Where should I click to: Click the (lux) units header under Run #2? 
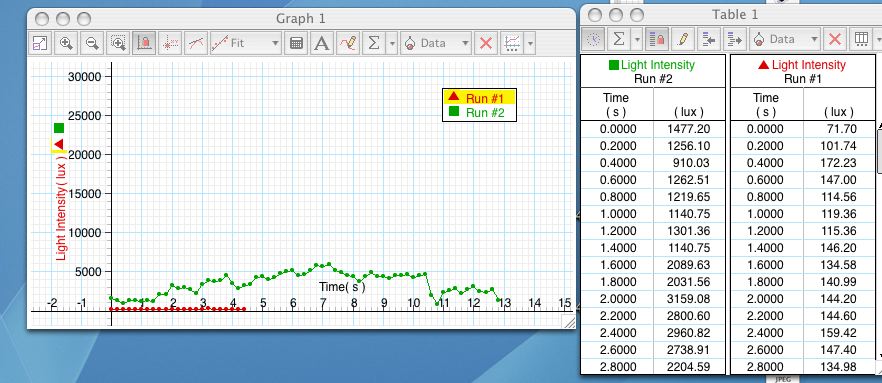[x=688, y=112]
